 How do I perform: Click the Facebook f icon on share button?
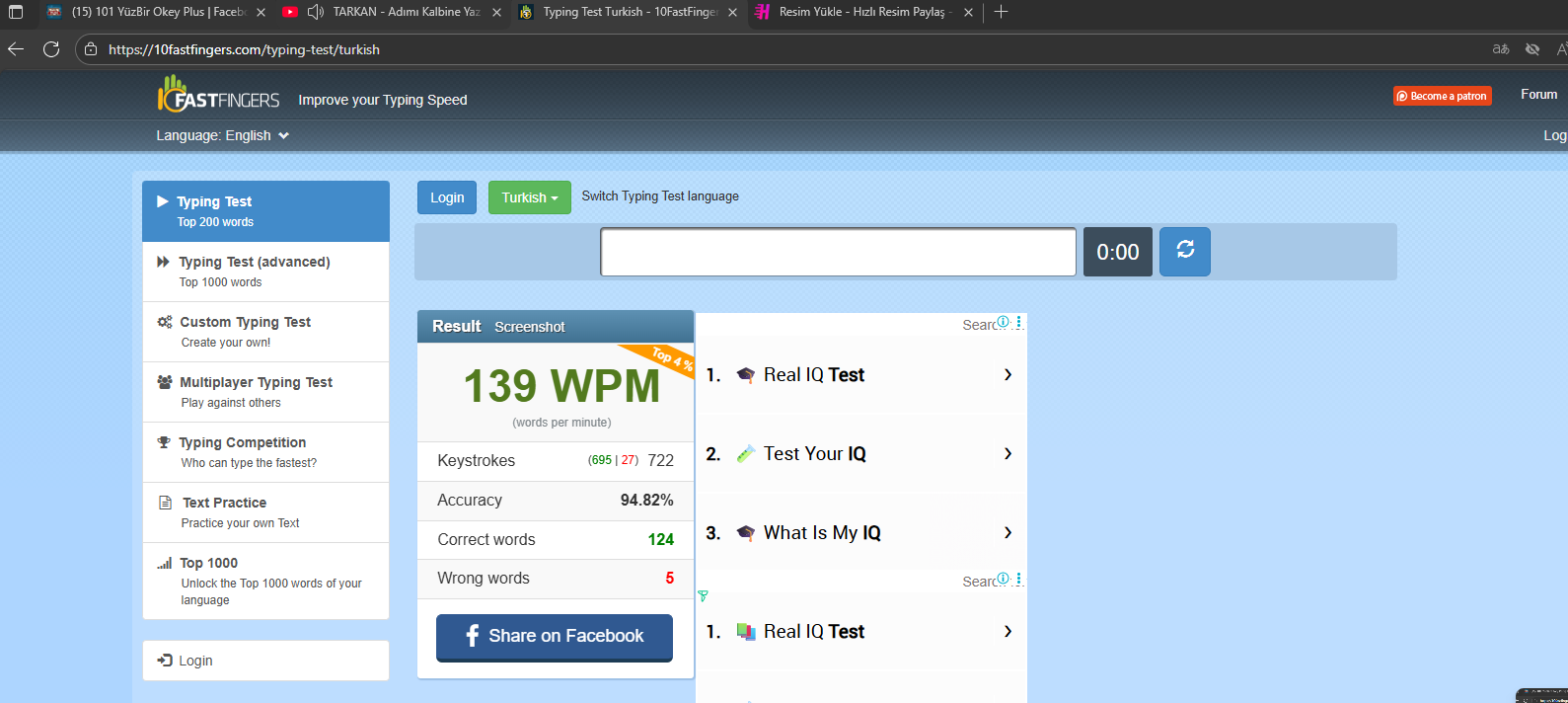[x=472, y=636]
